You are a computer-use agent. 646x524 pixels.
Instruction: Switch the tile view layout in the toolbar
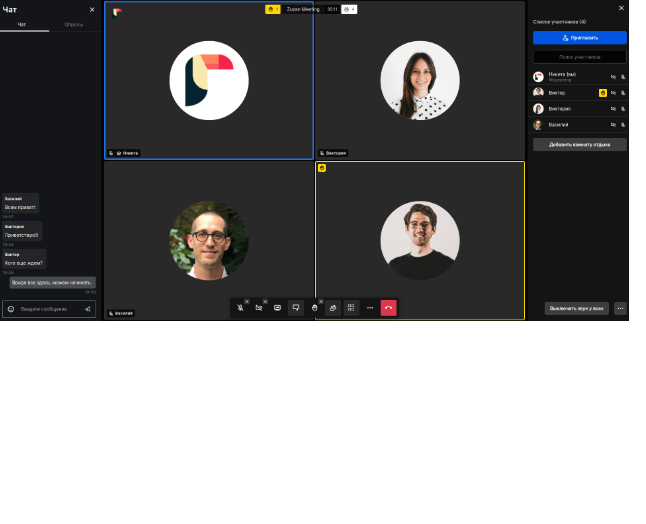(351, 308)
